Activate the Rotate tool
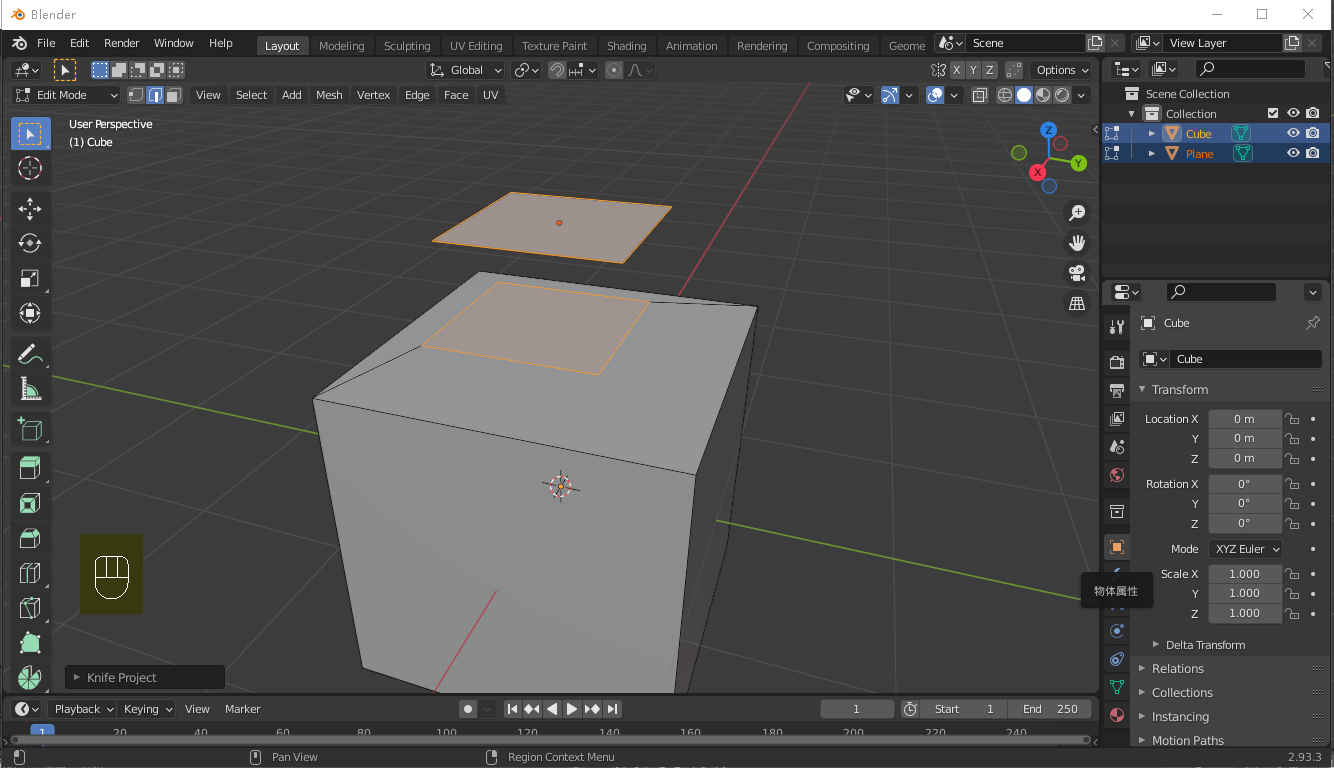Screen dimensions: 1334x768 pyautogui.click(x=30, y=243)
